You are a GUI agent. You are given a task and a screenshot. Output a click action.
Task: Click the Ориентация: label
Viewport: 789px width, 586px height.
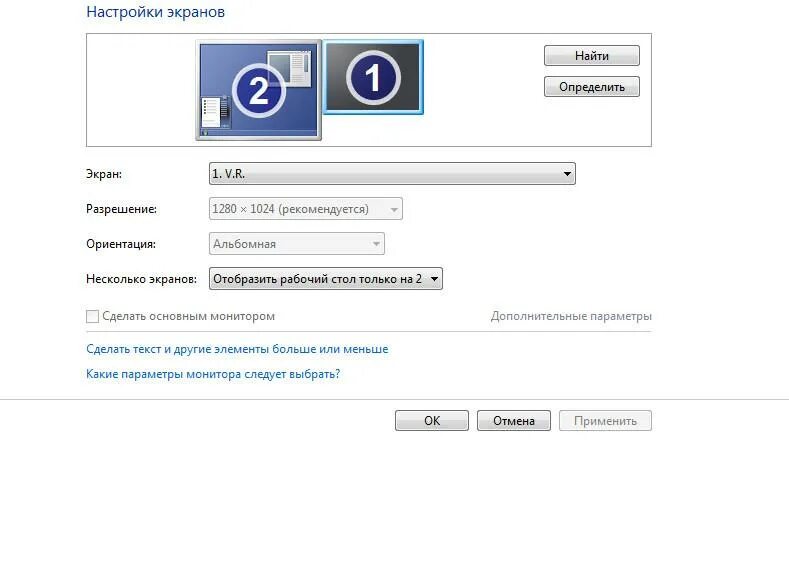click(x=121, y=244)
